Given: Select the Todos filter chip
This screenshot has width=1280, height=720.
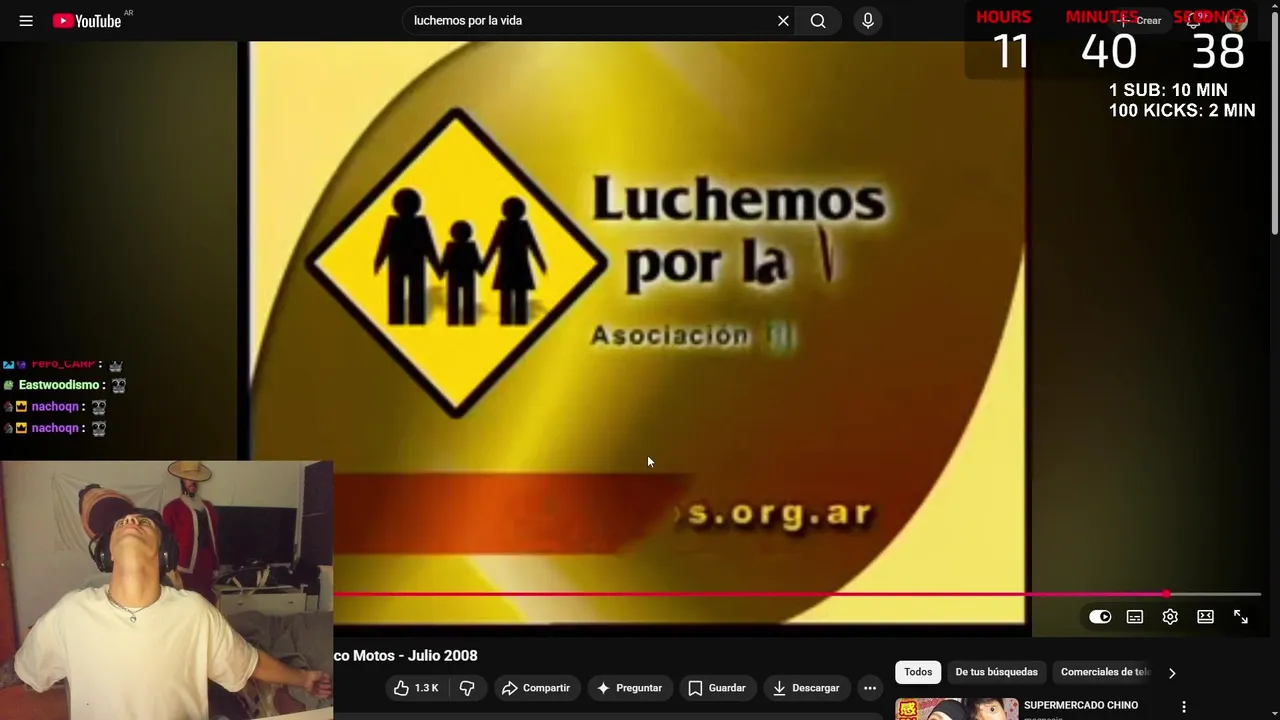Looking at the screenshot, I should coord(918,672).
